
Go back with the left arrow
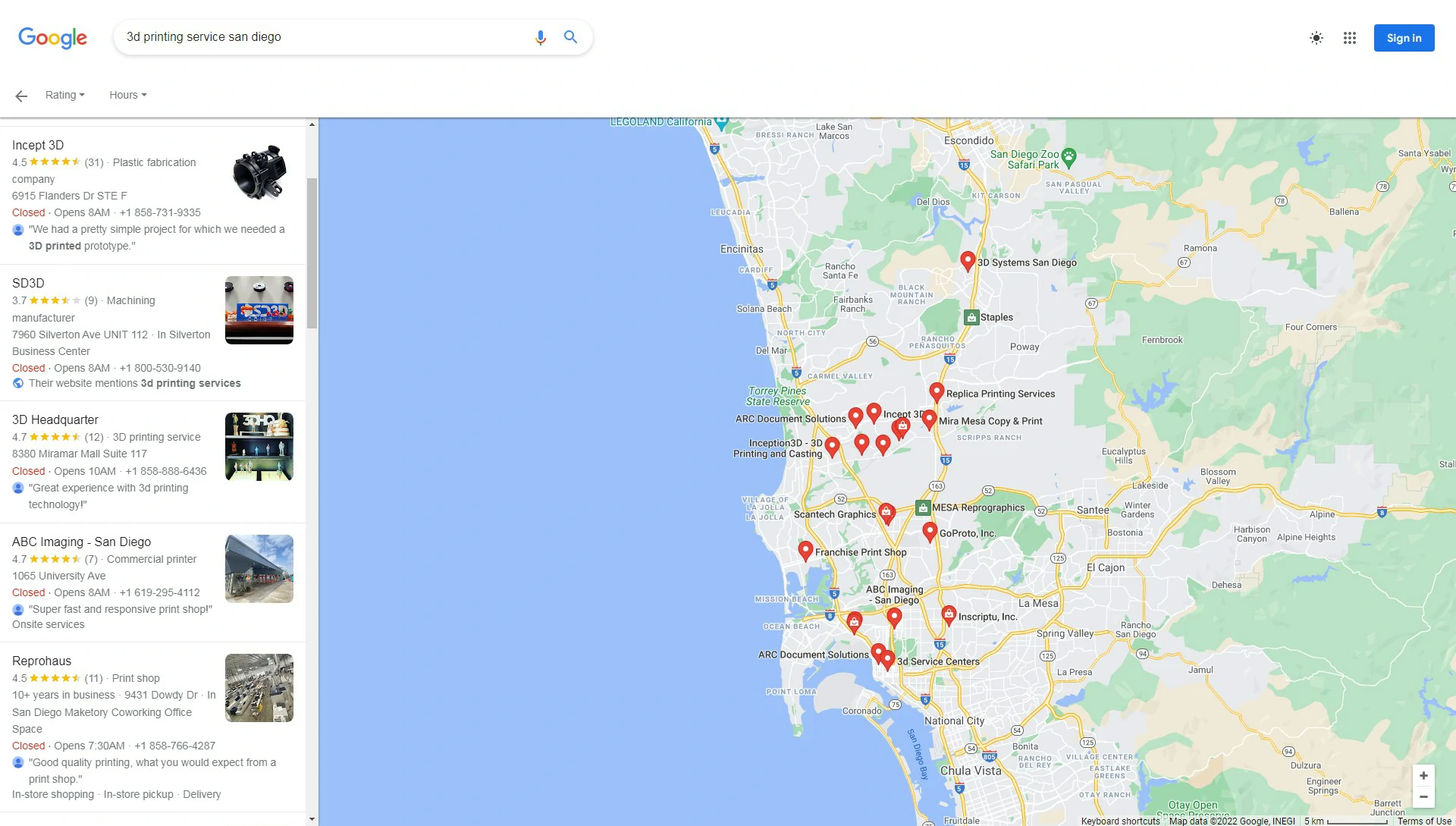pos(20,95)
